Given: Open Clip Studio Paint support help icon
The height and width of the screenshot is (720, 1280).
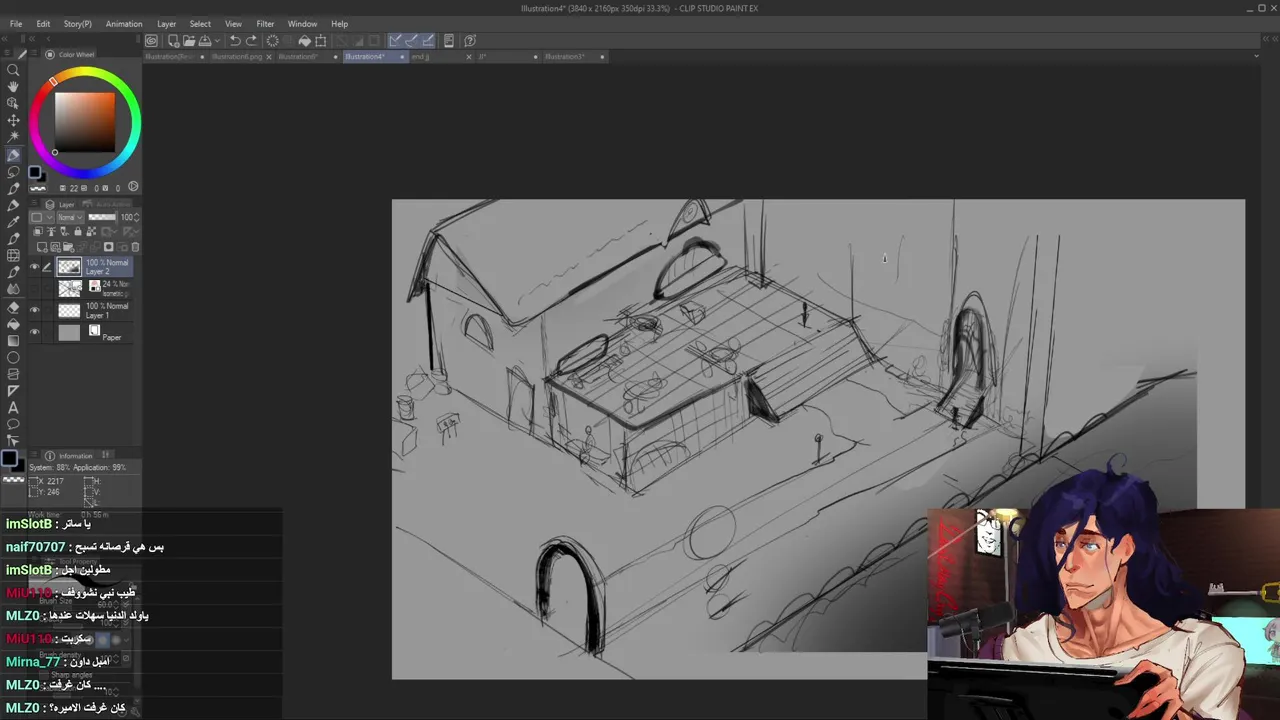Looking at the screenshot, I should coord(470,41).
